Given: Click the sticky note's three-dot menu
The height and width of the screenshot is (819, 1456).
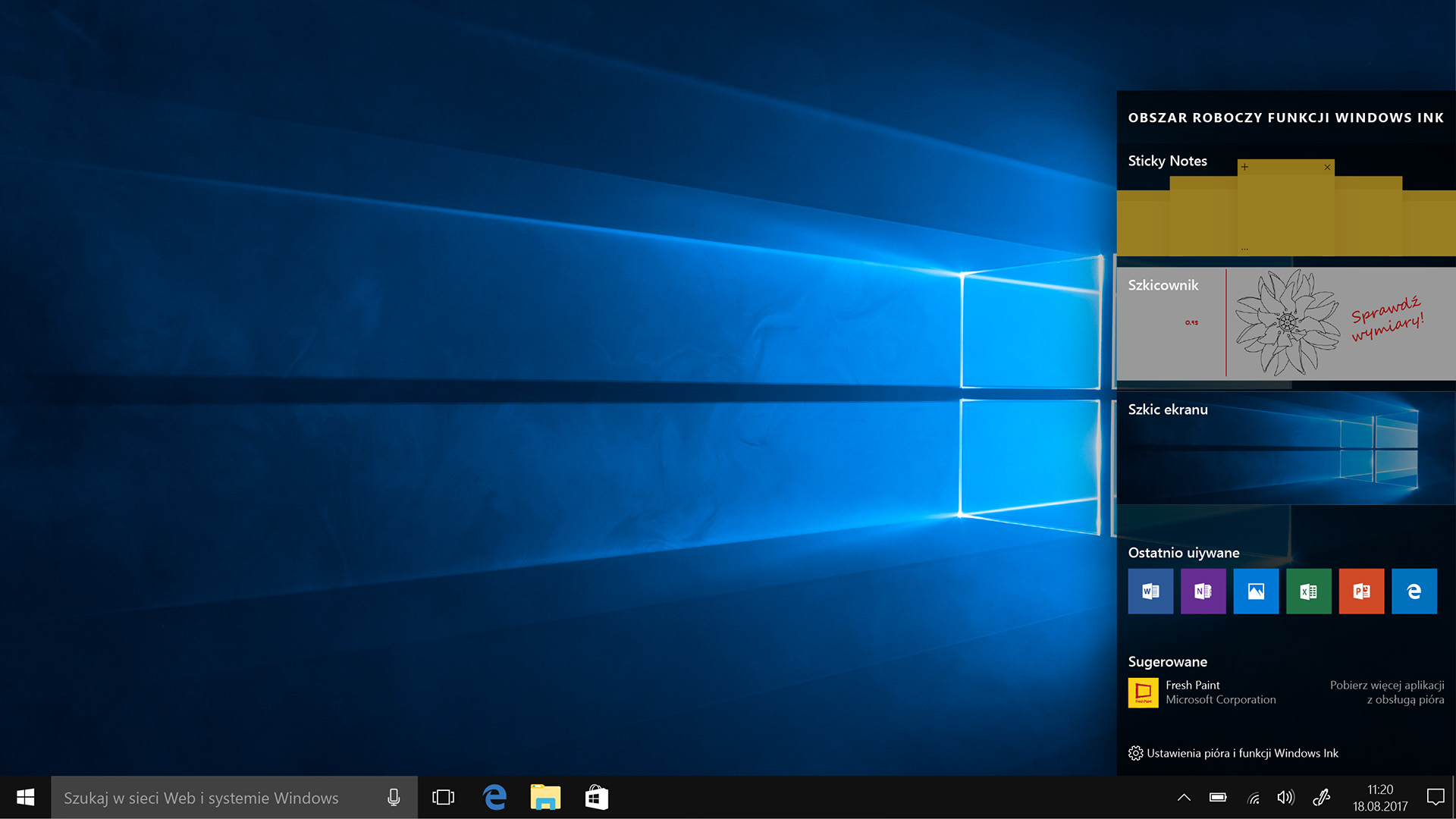Looking at the screenshot, I should click(x=1244, y=249).
